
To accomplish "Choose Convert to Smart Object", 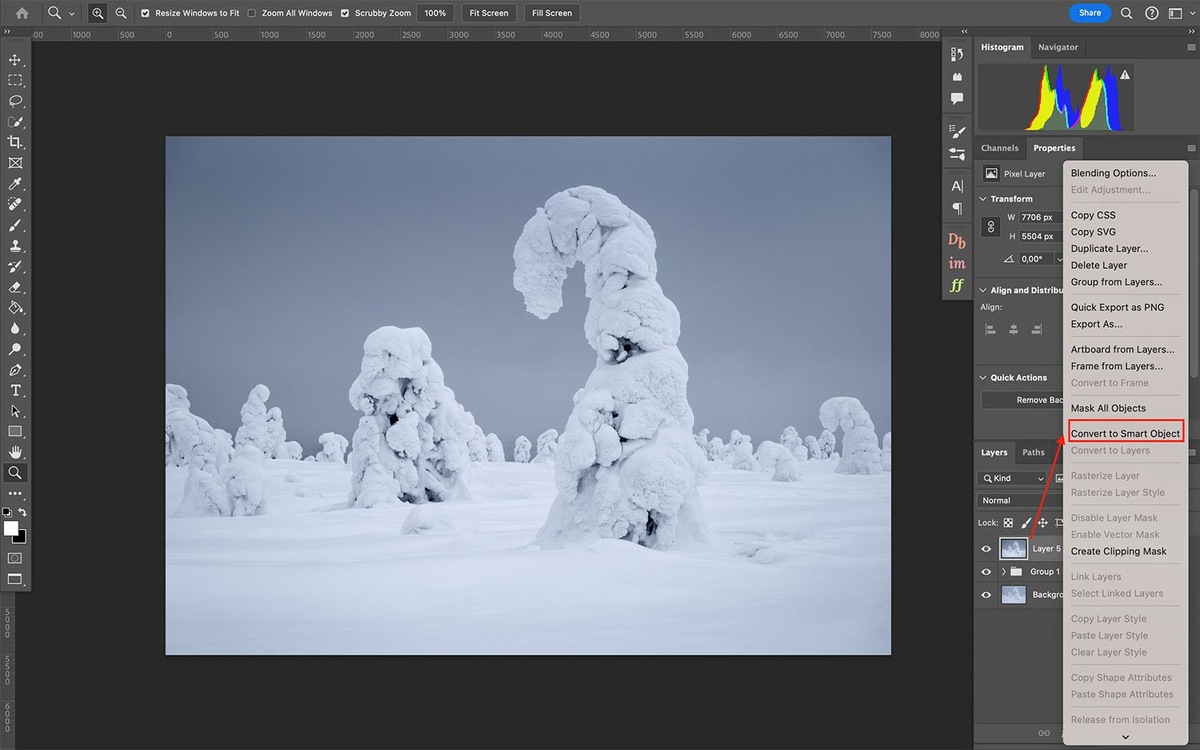I will 1125,434.
